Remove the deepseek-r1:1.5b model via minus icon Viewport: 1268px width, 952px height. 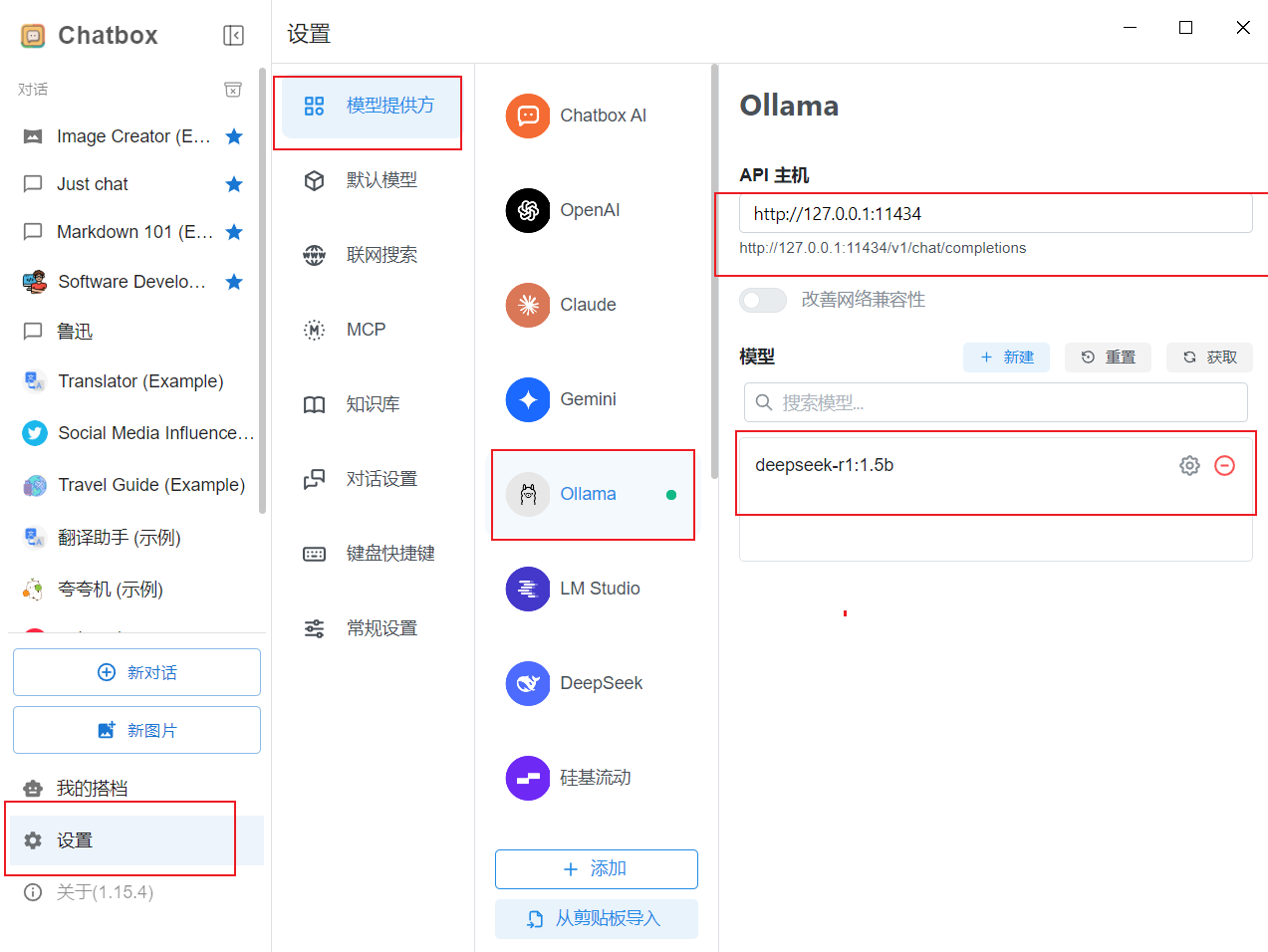(1225, 465)
